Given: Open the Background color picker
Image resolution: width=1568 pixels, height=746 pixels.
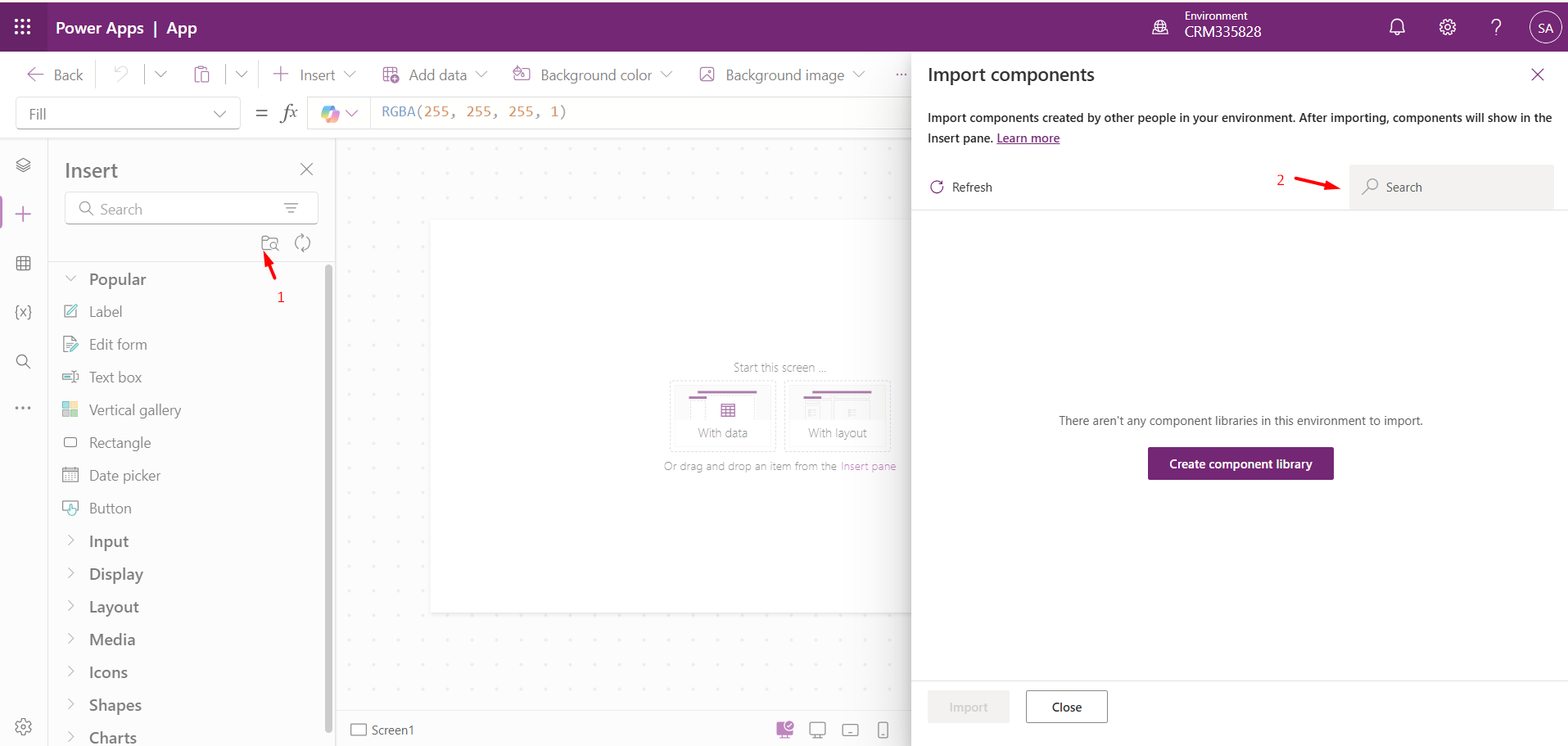Looking at the screenshot, I should click(593, 75).
